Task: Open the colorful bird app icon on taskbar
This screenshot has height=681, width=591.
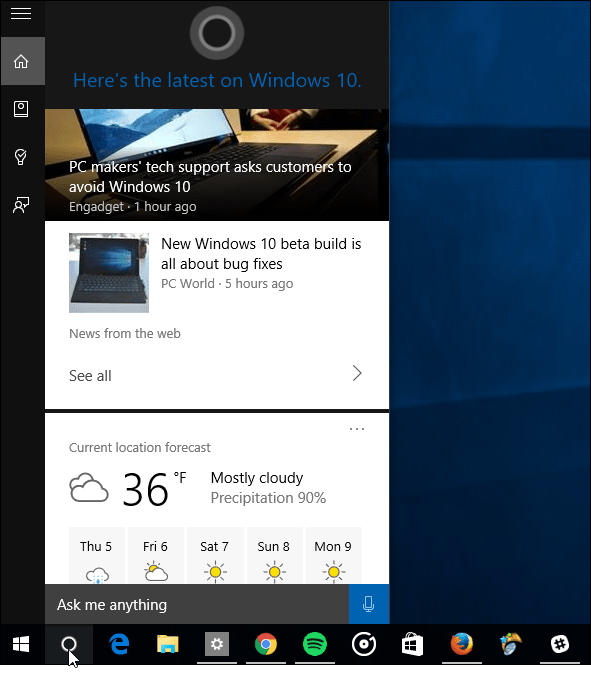Action: (x=511, y=644)
